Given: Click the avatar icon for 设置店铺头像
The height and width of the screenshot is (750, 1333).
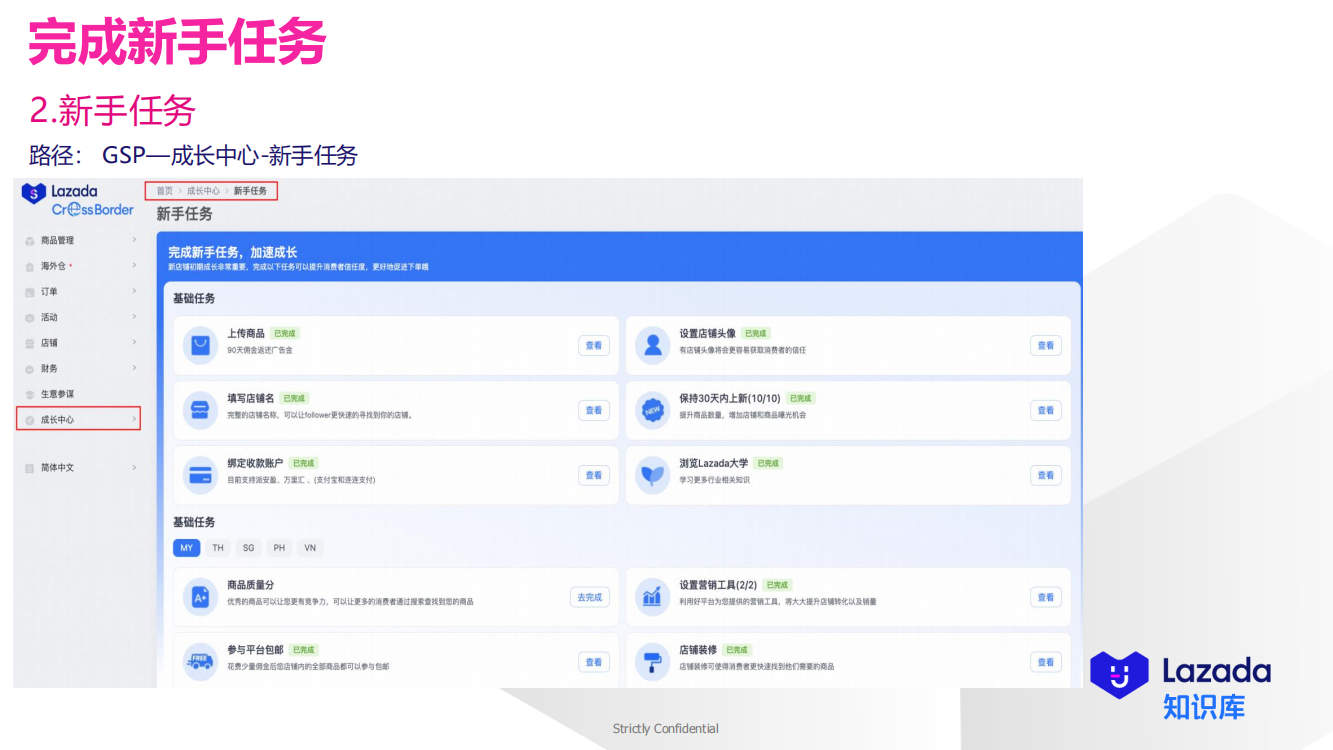Looking at the screenshot, I should (x=652, y=345).
